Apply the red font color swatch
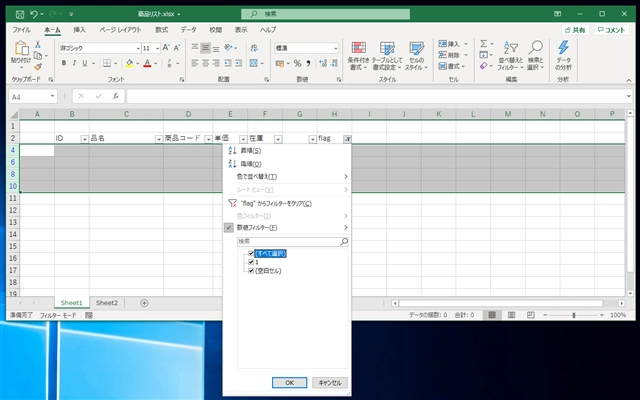 click(x=147, y=63)
